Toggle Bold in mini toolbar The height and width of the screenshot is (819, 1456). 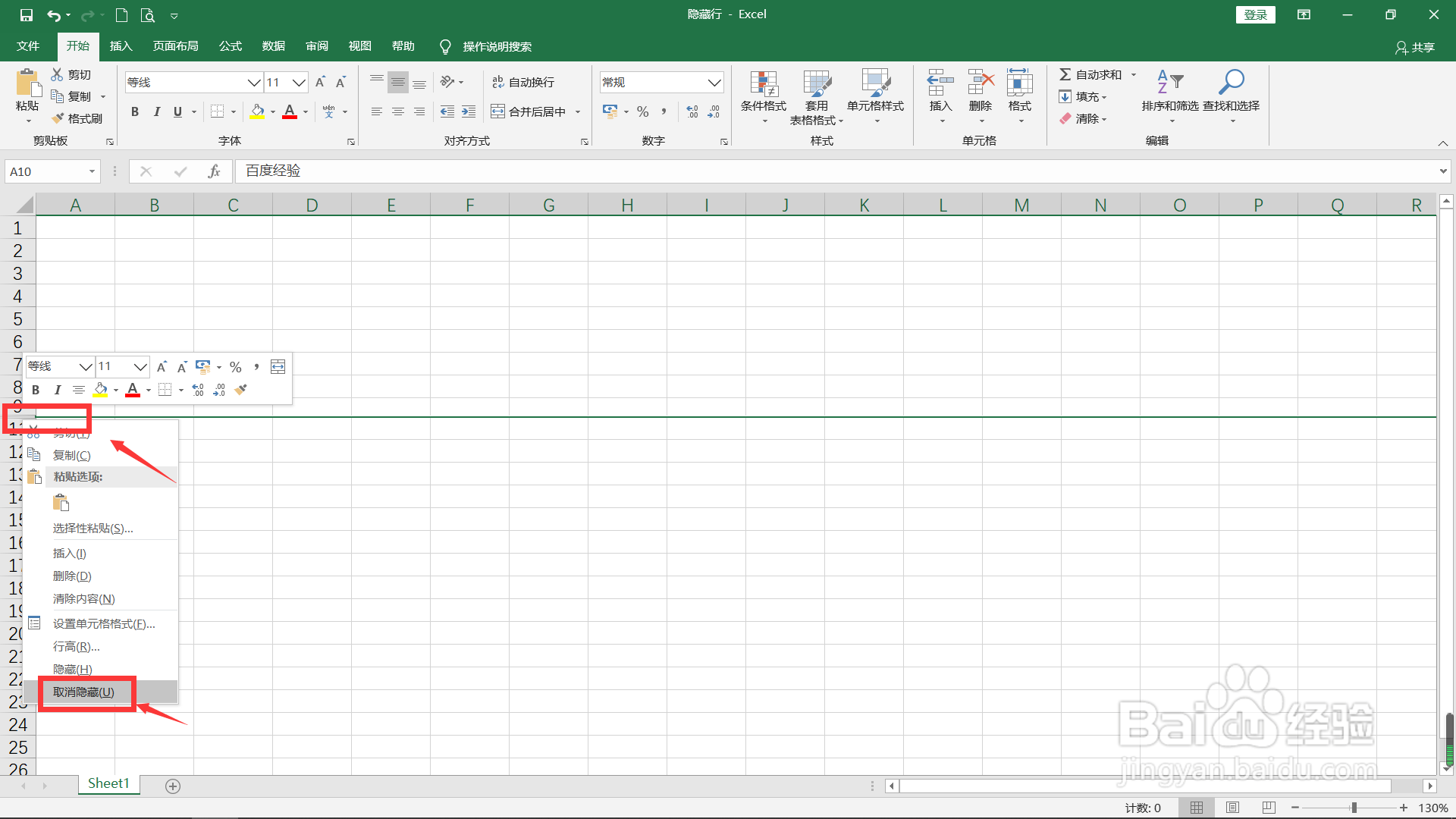coord(36,390)
